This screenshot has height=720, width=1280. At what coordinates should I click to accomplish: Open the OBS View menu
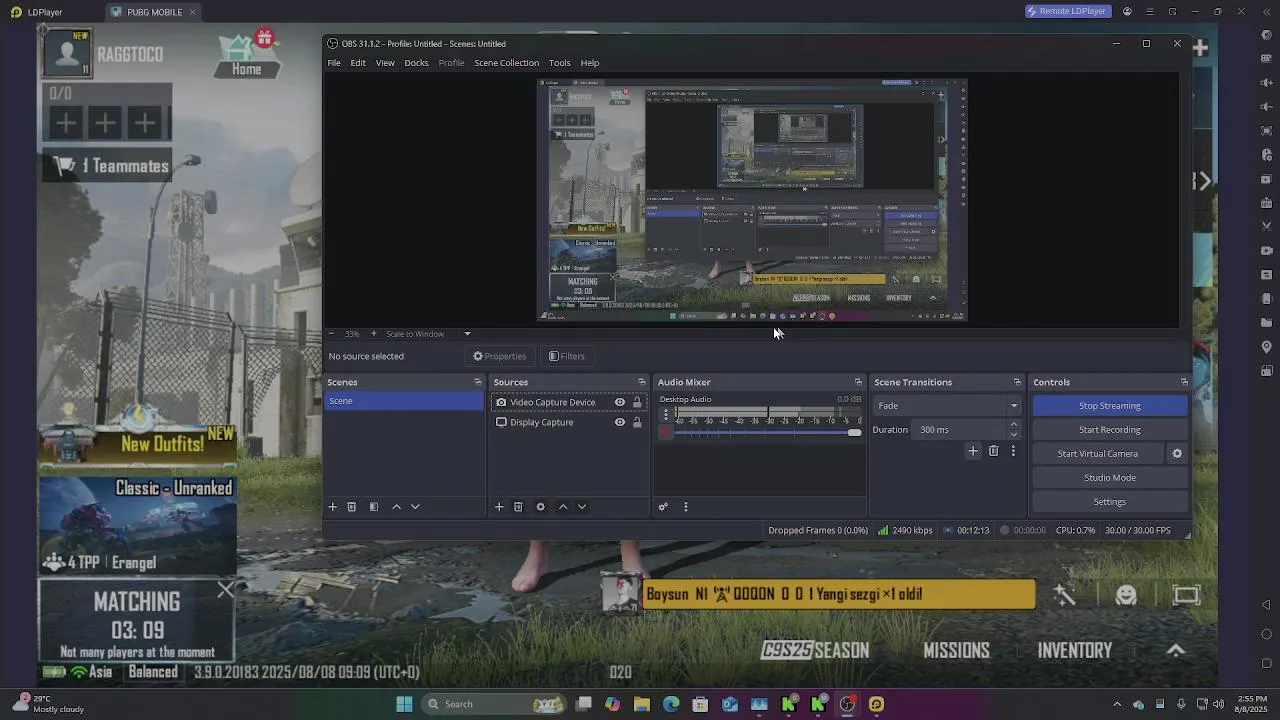(385, 63)
